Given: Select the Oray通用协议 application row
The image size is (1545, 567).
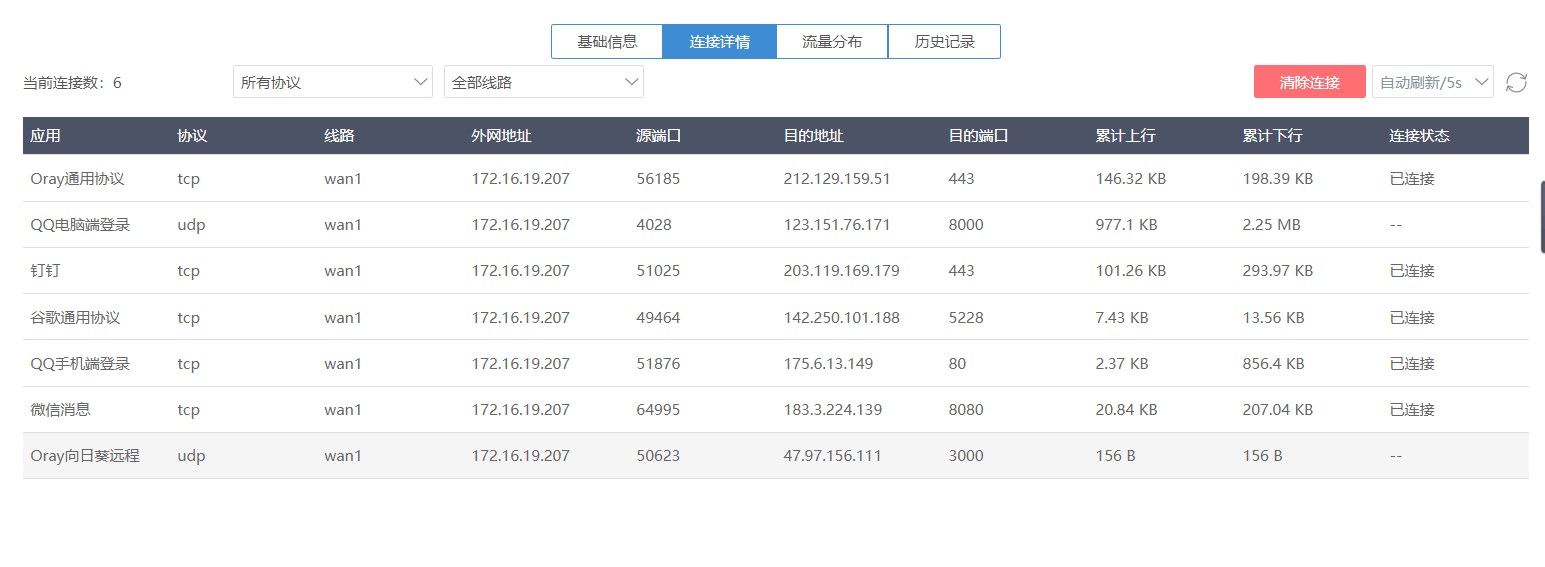Looking at the screenshot, I should click(x=776, y=178).
